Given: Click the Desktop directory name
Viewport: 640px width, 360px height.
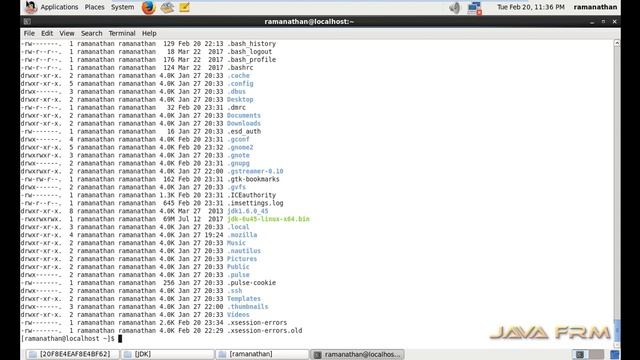Looking at the screenshot, I should [x=240, y=100].
